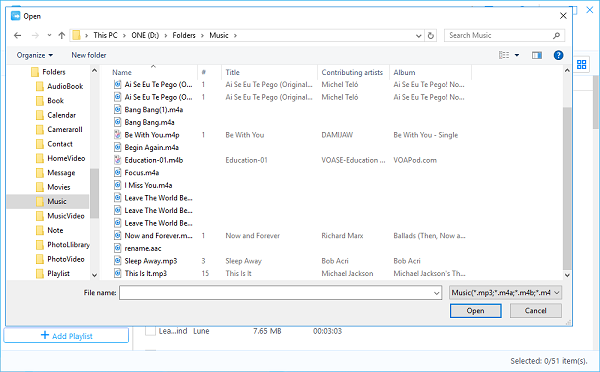Select Be With You.m4p file icon
This screenshot has height=372, width=600.
click(x=117, y=135)
